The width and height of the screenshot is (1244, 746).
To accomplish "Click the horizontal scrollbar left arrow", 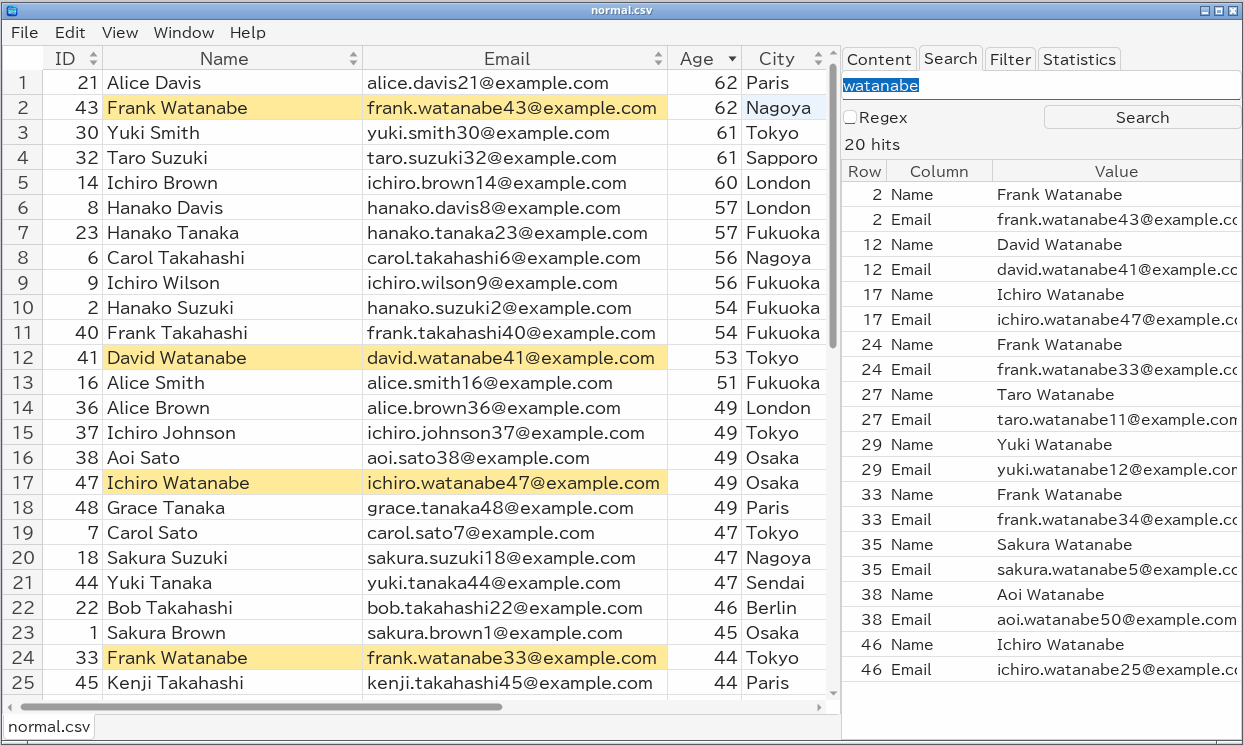I will 8,707.
